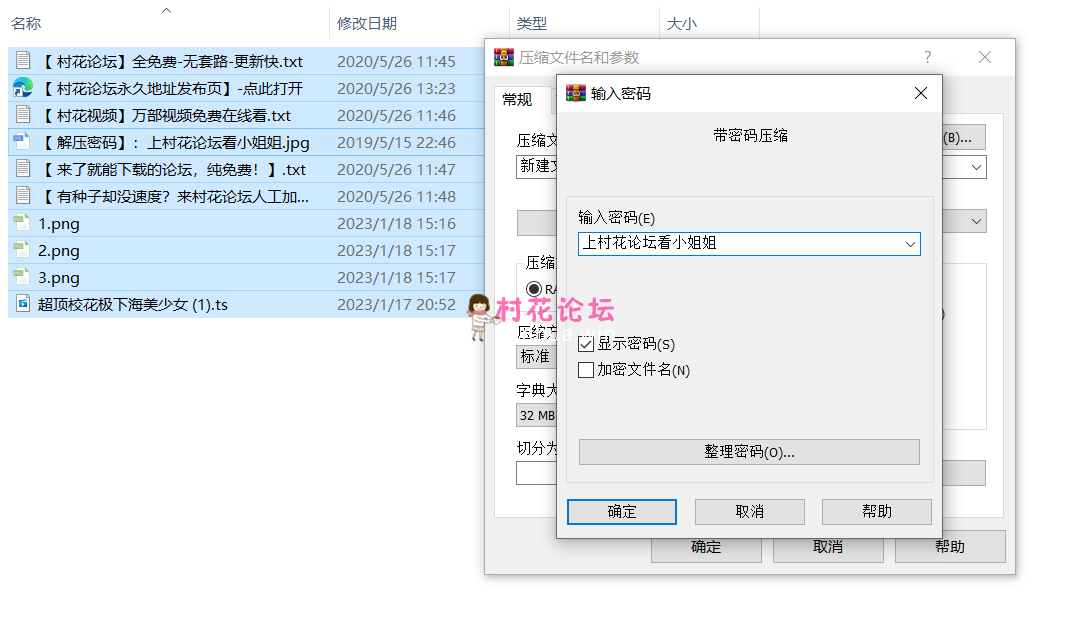This screenshot has width=1080, height=633.
Task: Open the password history dropdown arrow
Action: 910,244
